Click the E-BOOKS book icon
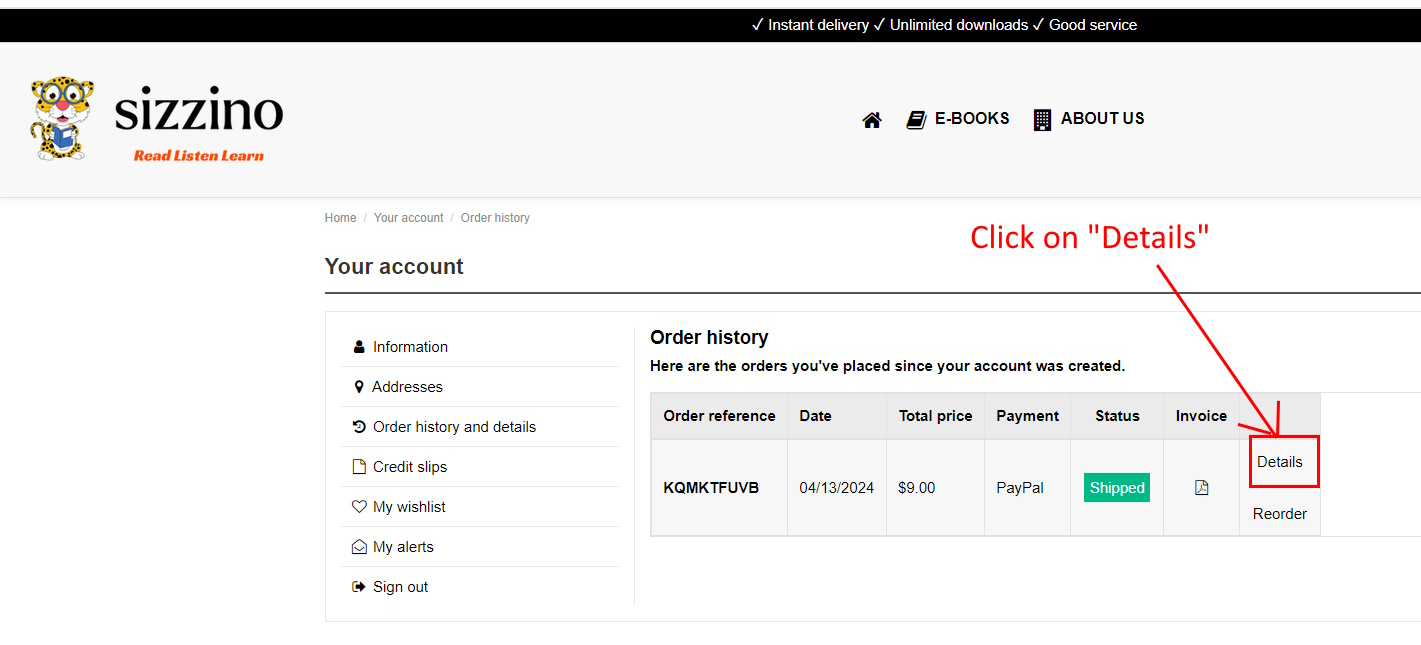The height and width of the screenshot is (645, 1421). coord(916,120)
